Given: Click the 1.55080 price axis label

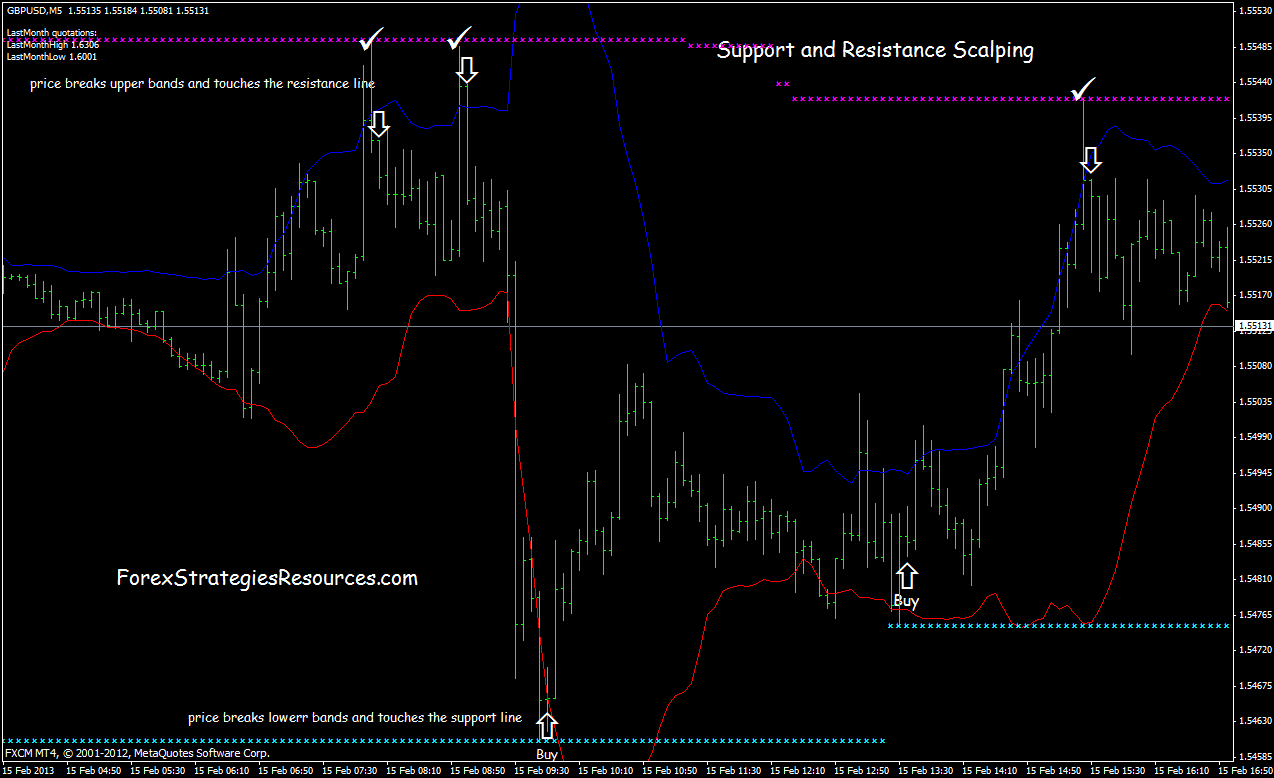Looking at the screenshot, I should click(1254, 366).
